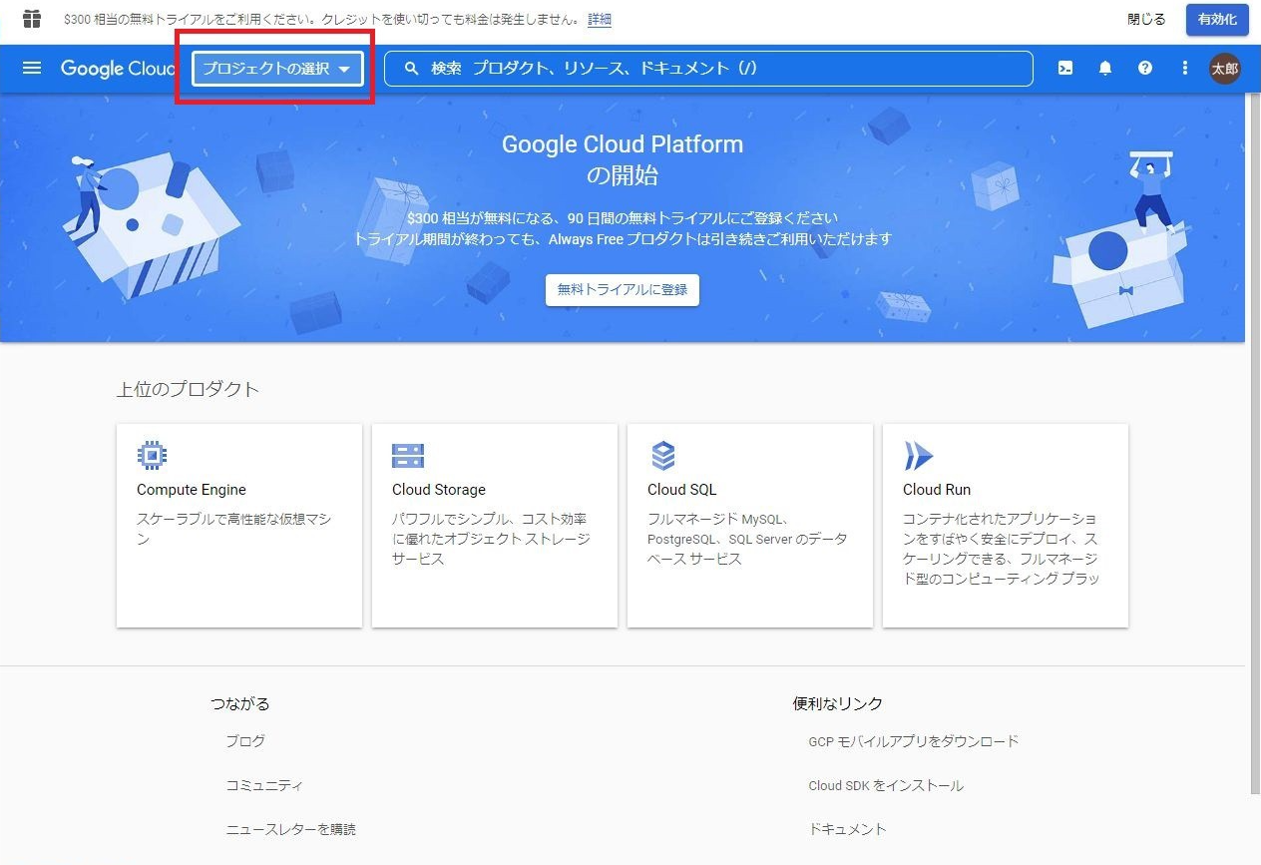The height and width of the screenshot is (865, 1261).
Task: Click the 無料トライアルに登録 button
Action: tap(622, 289)
